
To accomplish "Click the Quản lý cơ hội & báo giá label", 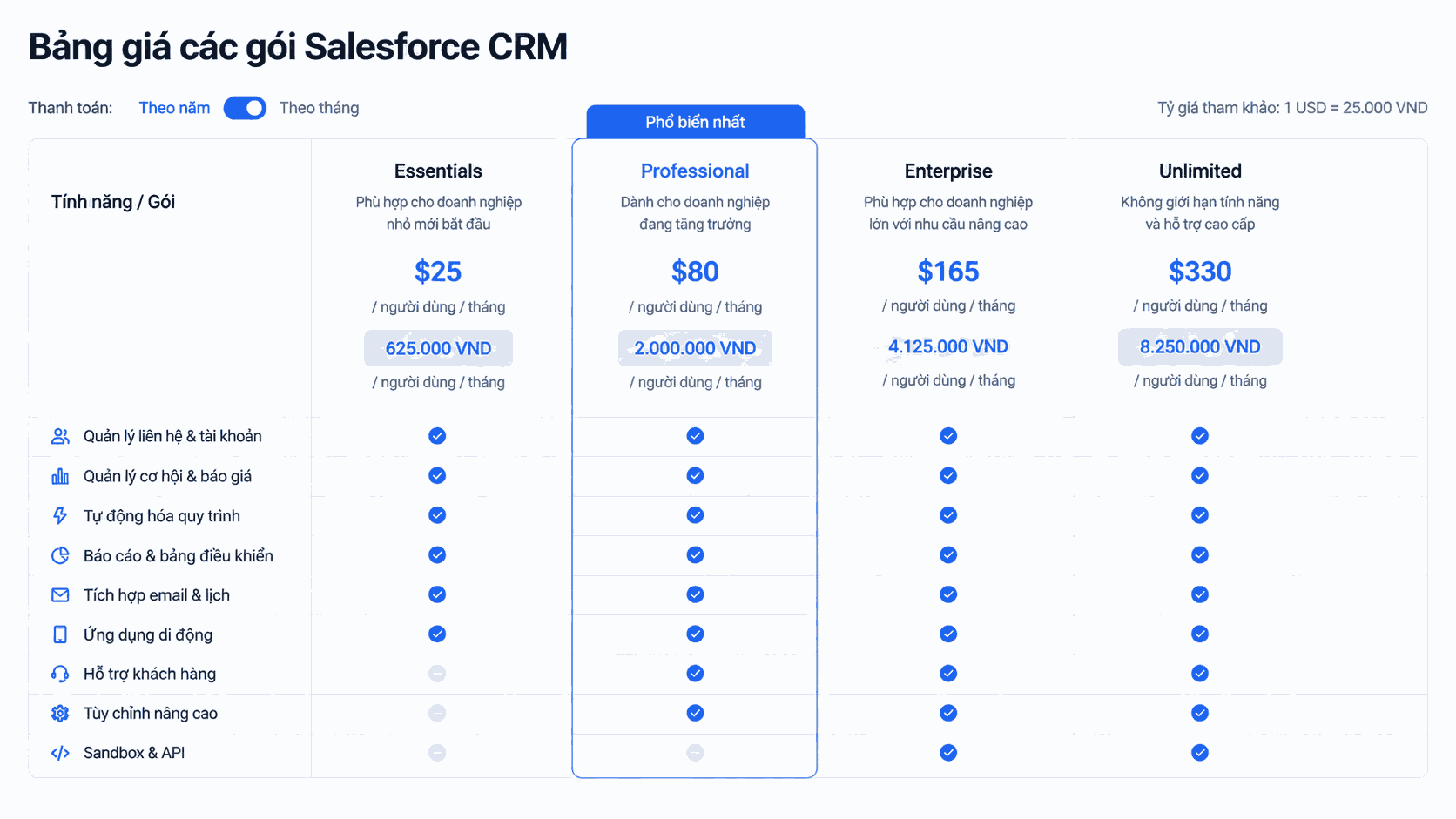I will click(x=167, y=476).
